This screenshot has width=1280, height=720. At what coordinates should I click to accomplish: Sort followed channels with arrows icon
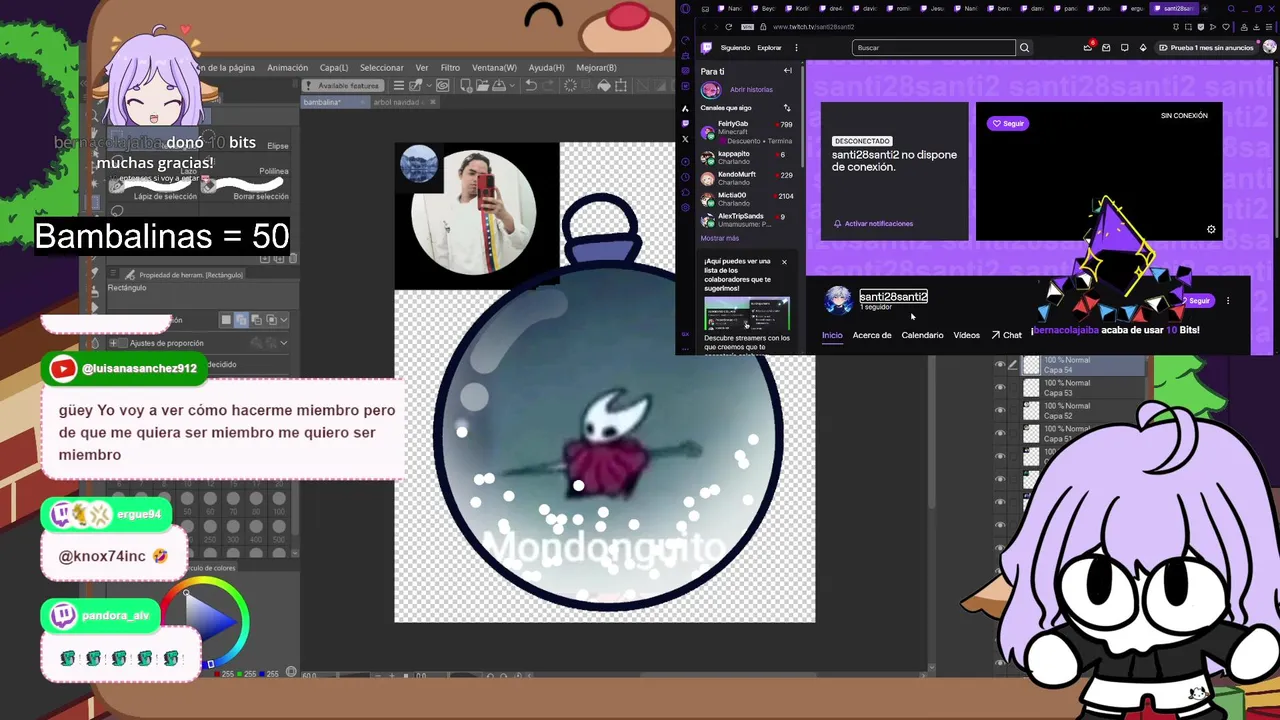[787, 108]
